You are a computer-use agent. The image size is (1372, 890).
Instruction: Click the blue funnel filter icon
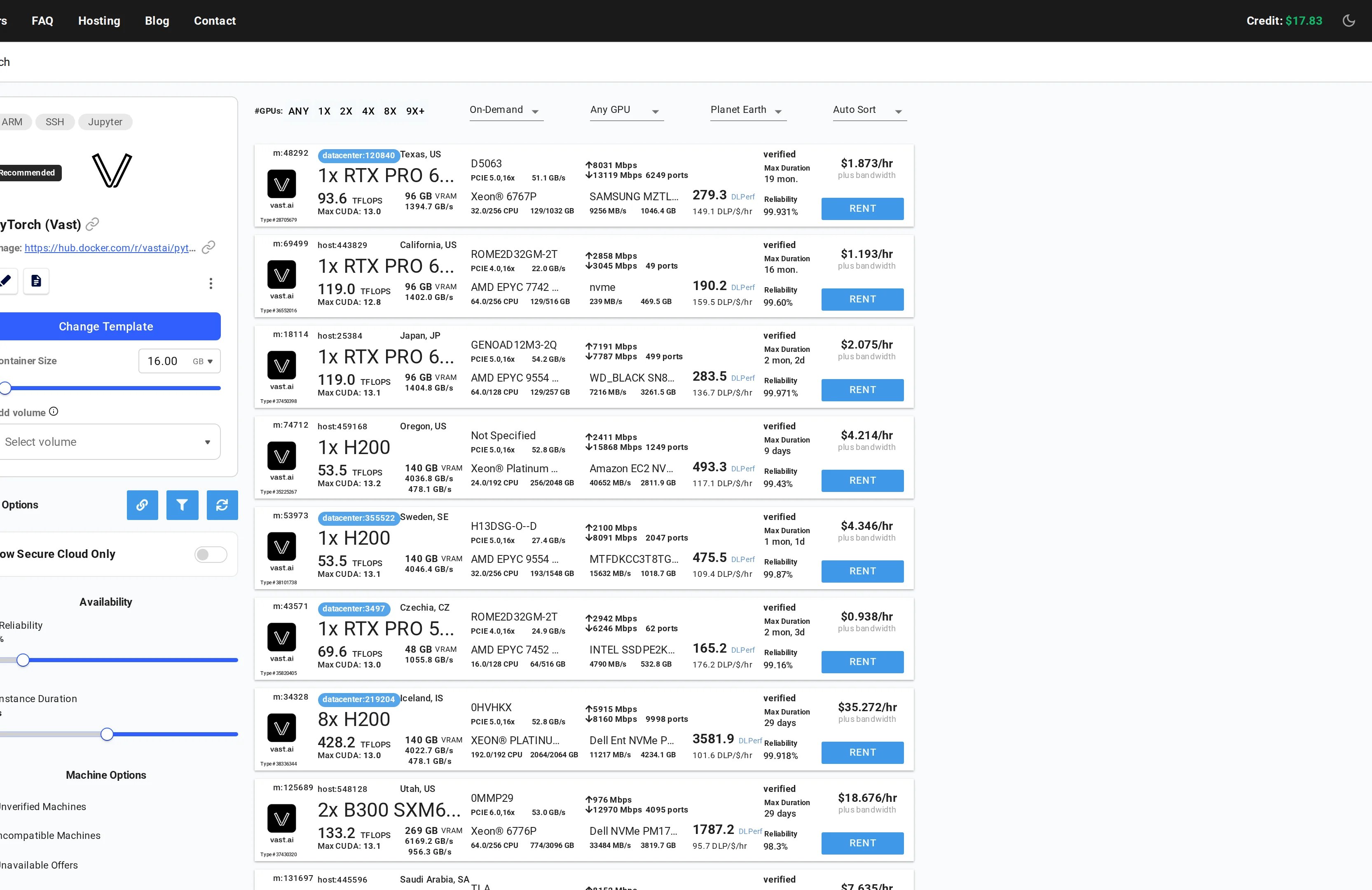pyautogui.click(x=182, y=505)
